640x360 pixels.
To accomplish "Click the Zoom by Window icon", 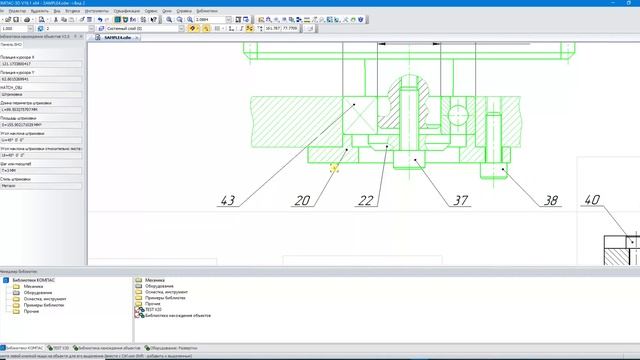I will [180, 20].
